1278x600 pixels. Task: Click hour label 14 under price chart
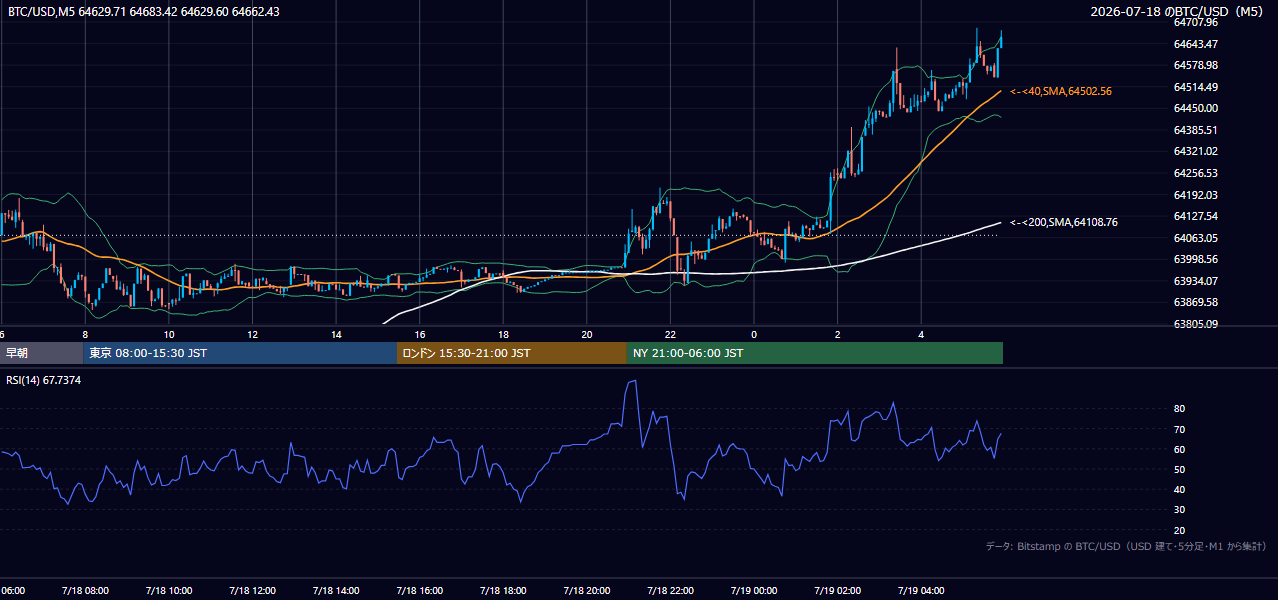pyautogui.click(x=336, y=335)
